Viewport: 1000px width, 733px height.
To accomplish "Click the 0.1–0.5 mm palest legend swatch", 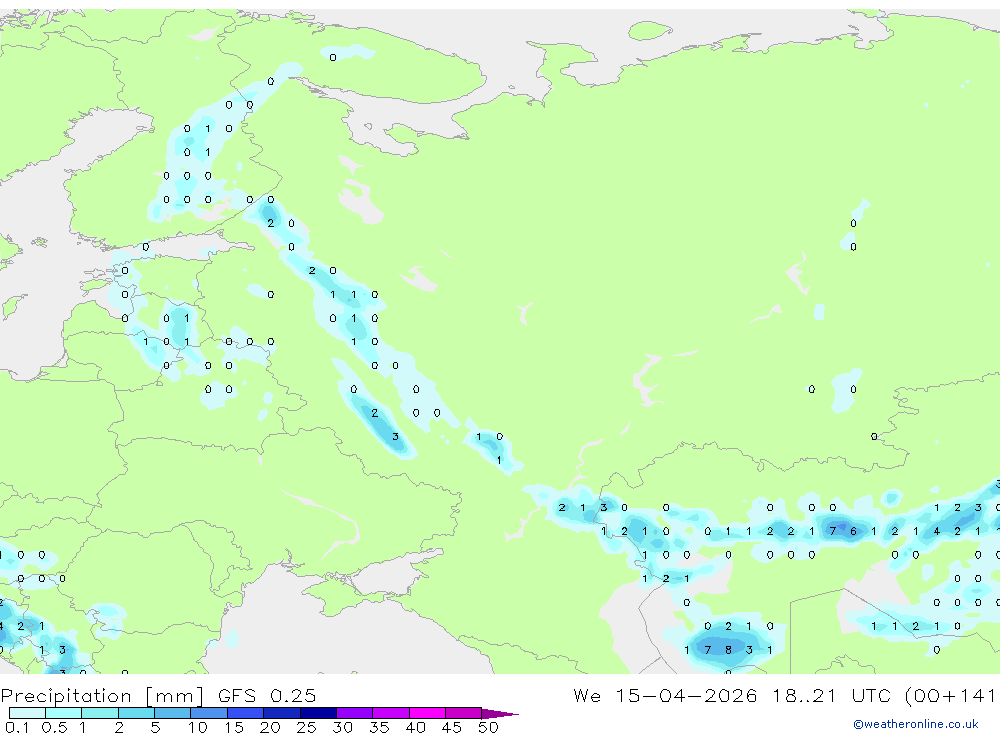I will coord(27,713).
